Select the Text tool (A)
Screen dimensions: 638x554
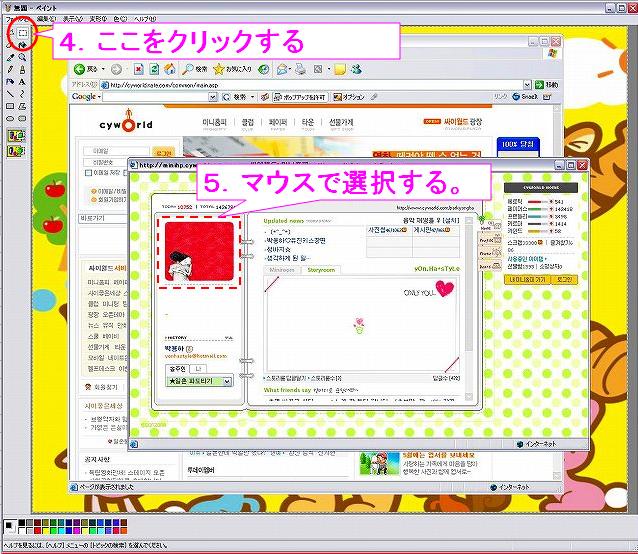coord(22,82)
